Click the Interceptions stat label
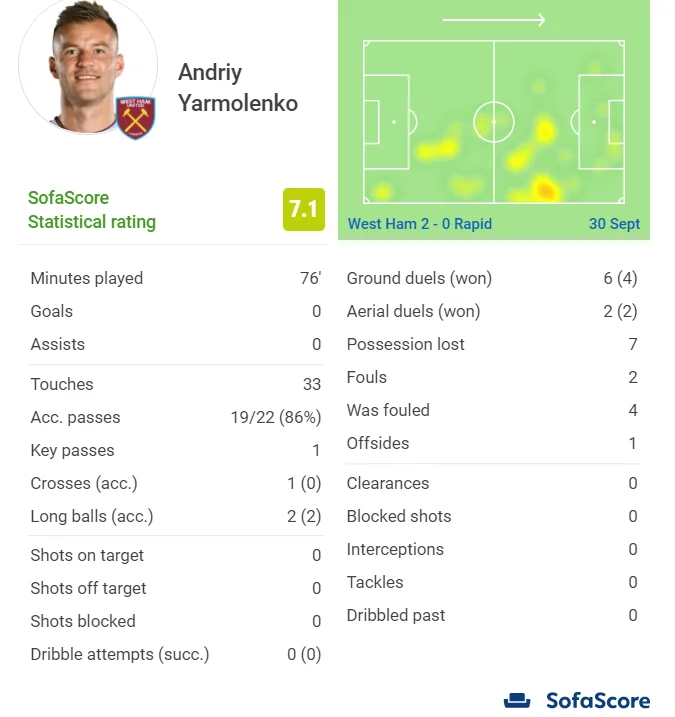 tap(396, 549)
